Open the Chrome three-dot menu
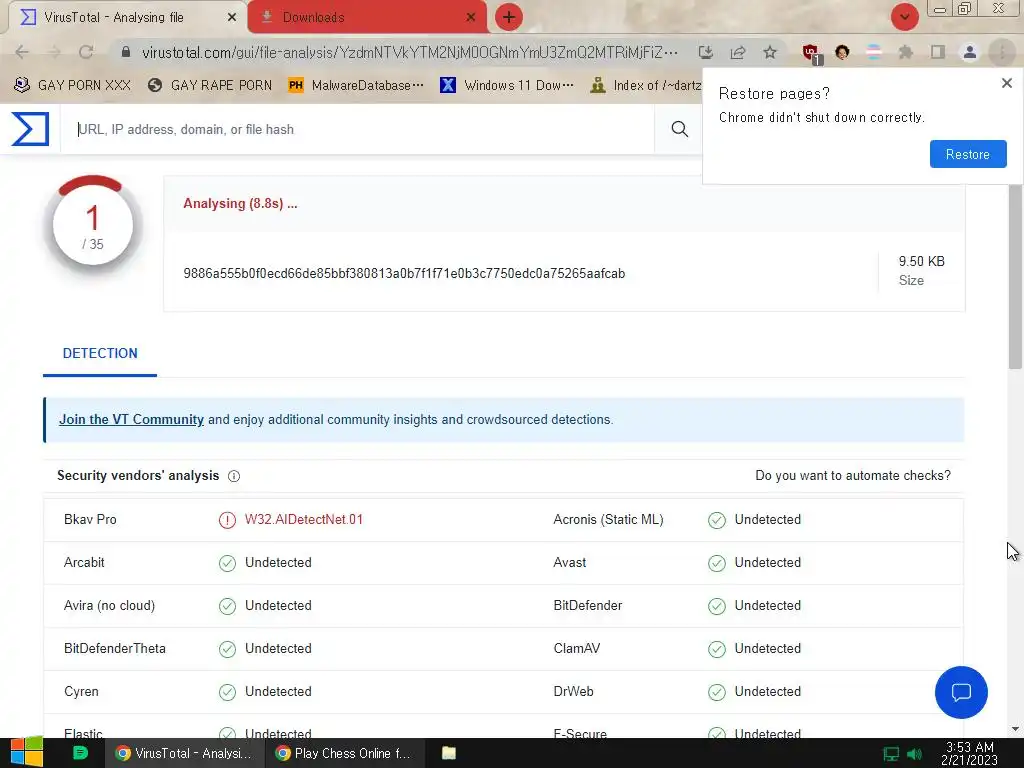The image size is (1024, 768). [1002, 52]
